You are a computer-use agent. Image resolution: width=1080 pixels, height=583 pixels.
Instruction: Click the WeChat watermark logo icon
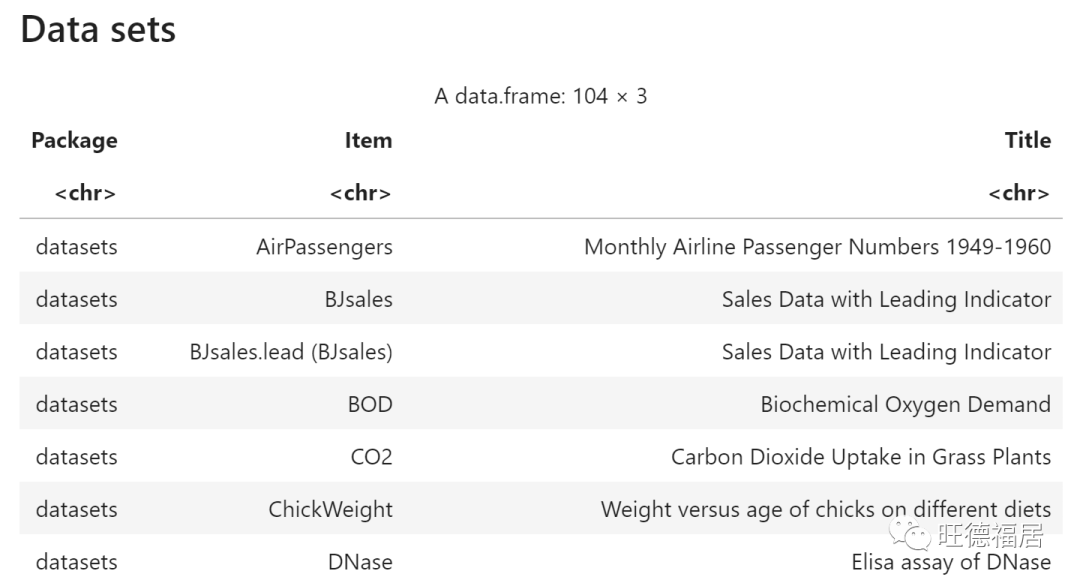pos(910,535)
